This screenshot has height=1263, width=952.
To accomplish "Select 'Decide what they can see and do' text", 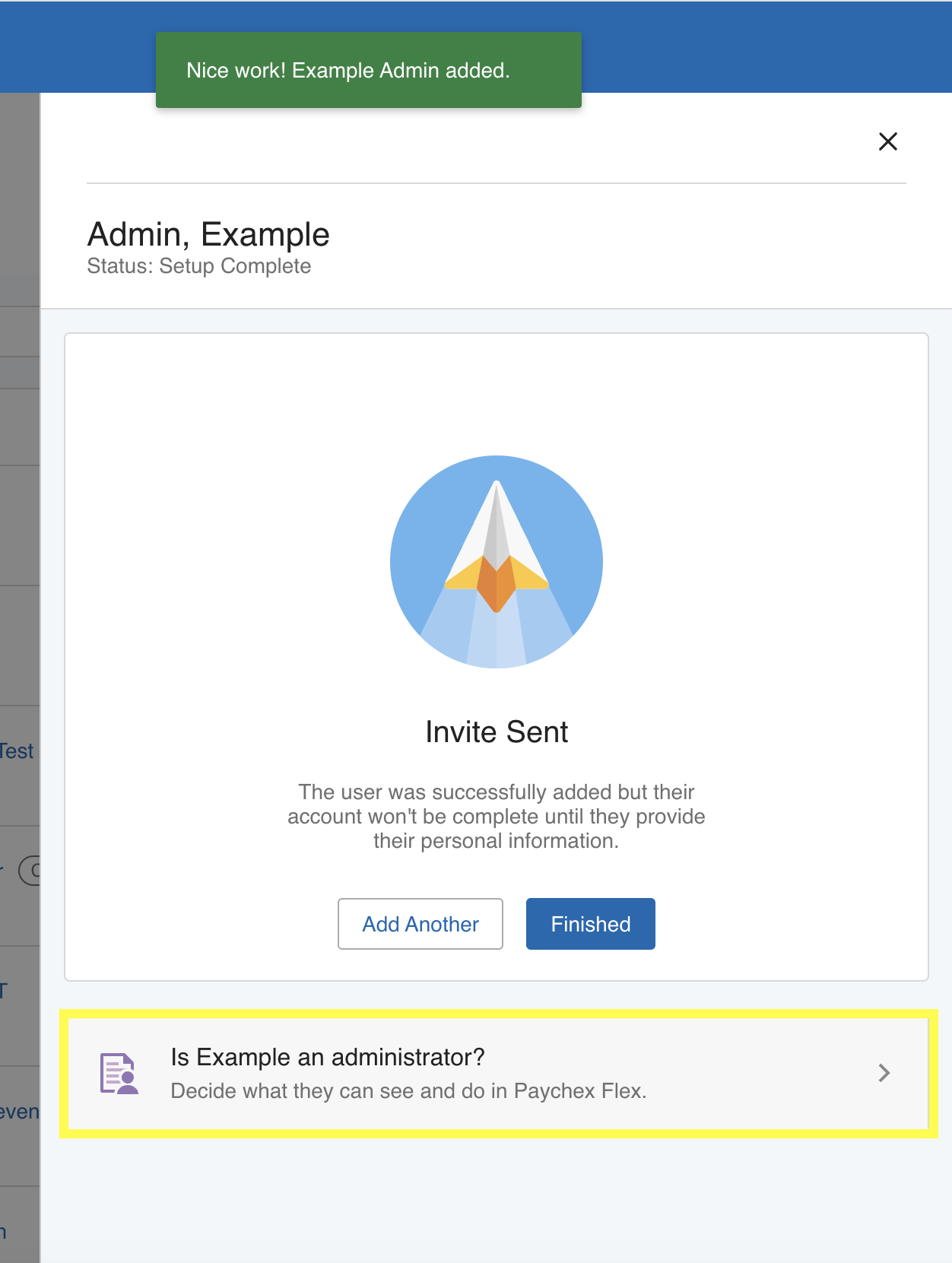I will tap(328, 1091).
